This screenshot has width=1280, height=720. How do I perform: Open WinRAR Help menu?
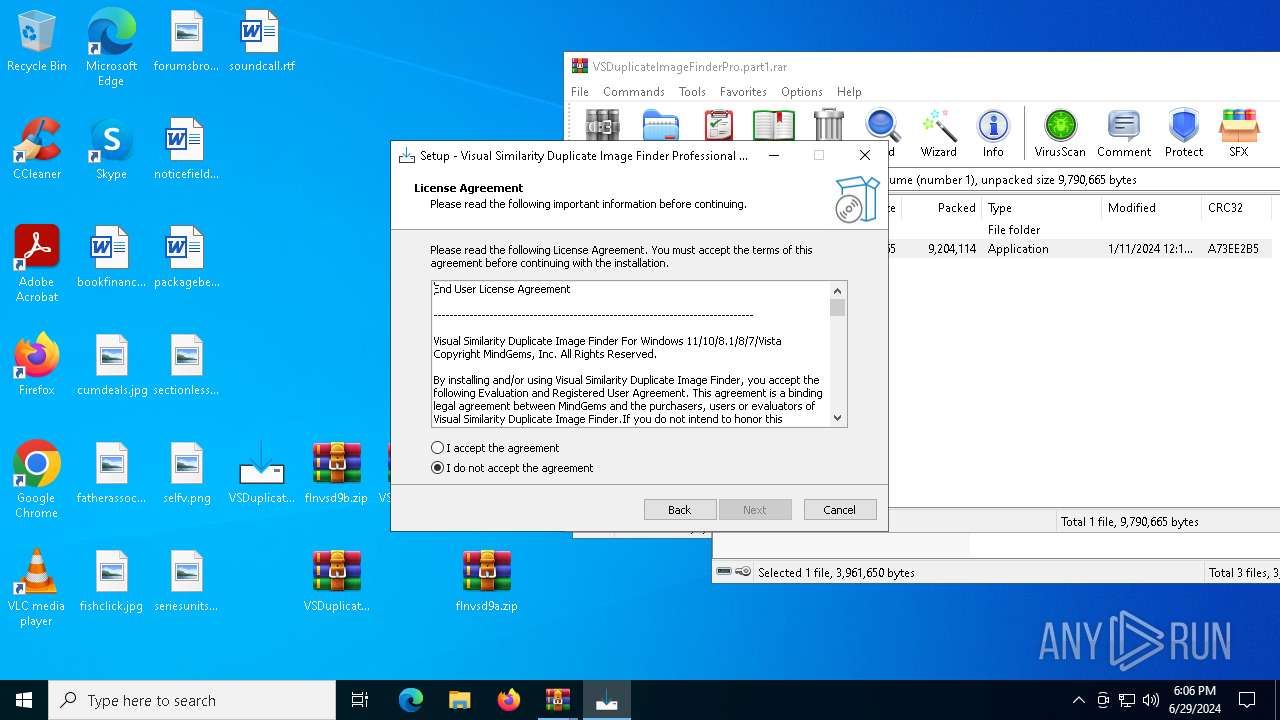point(849,91)
